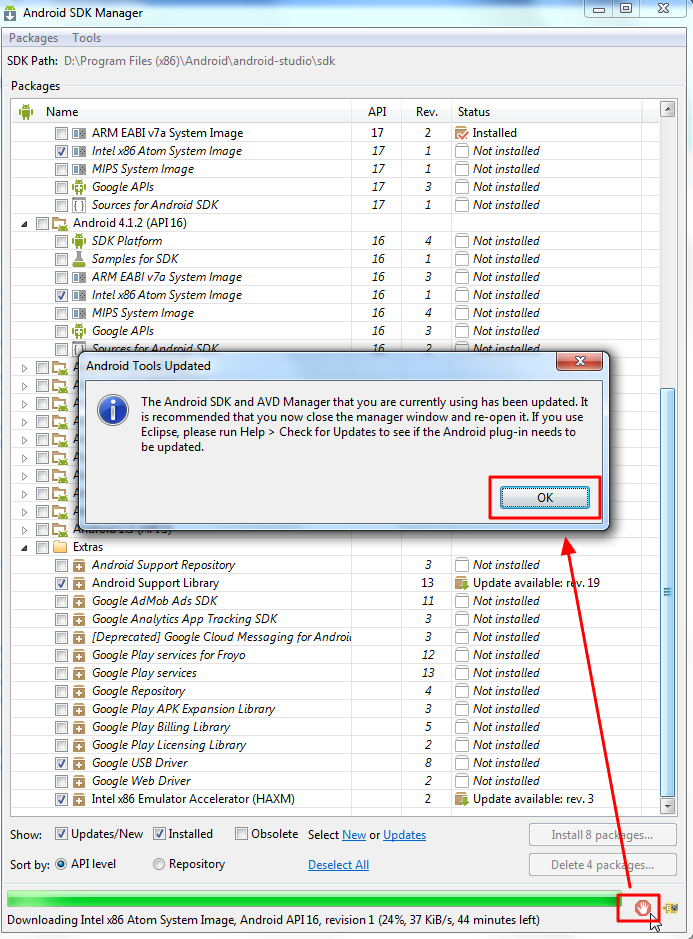Click the Android Support Repository package icon

click(79, 565)
